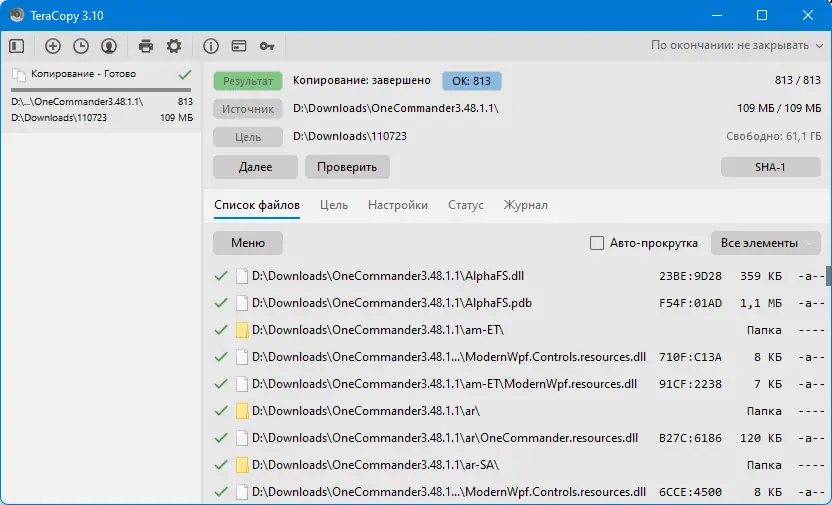
Task: Click green check next to AlphaFS.pdb
Action: [x=221, y=303]
